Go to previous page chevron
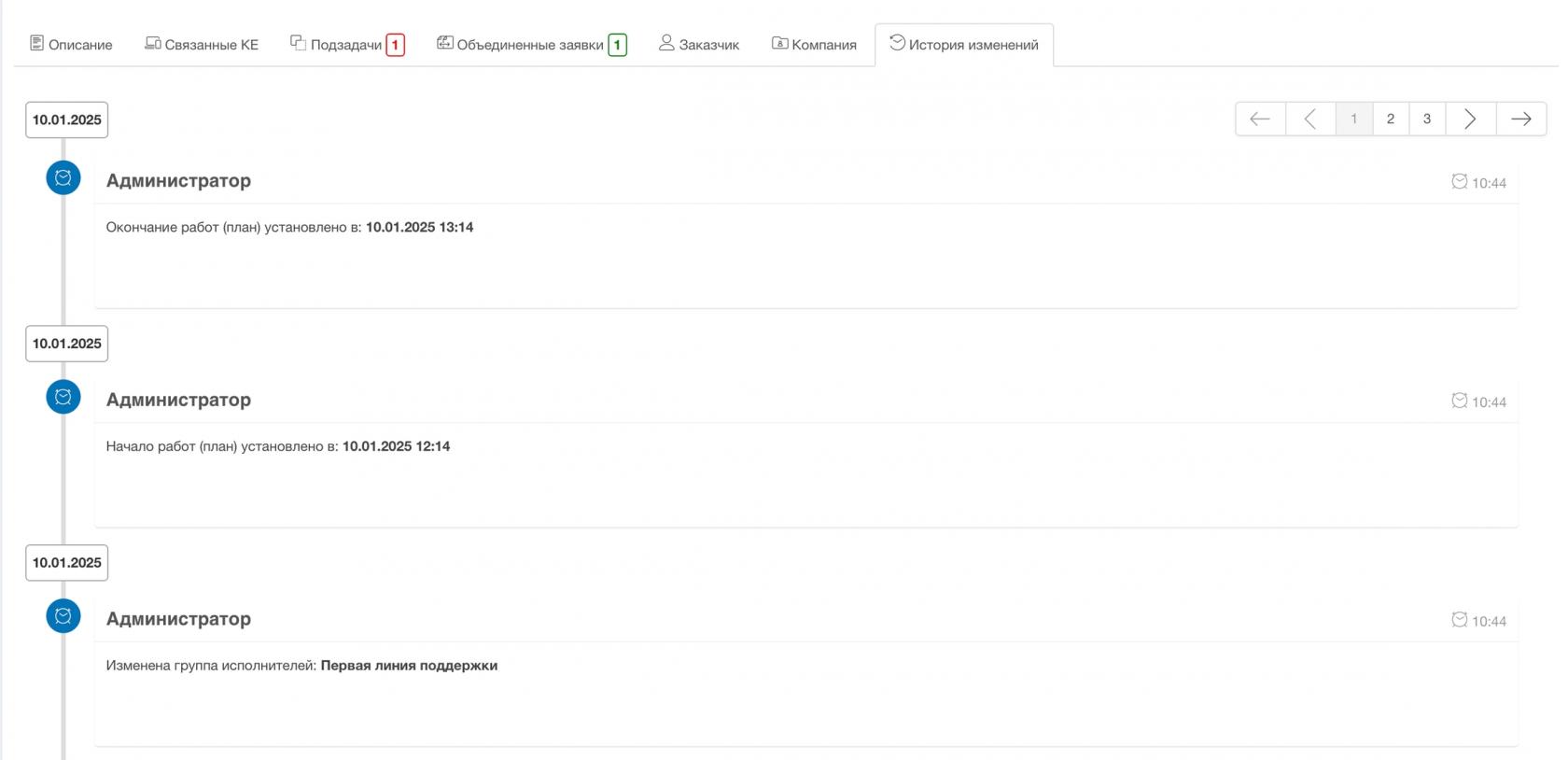 click(1310, 119)
